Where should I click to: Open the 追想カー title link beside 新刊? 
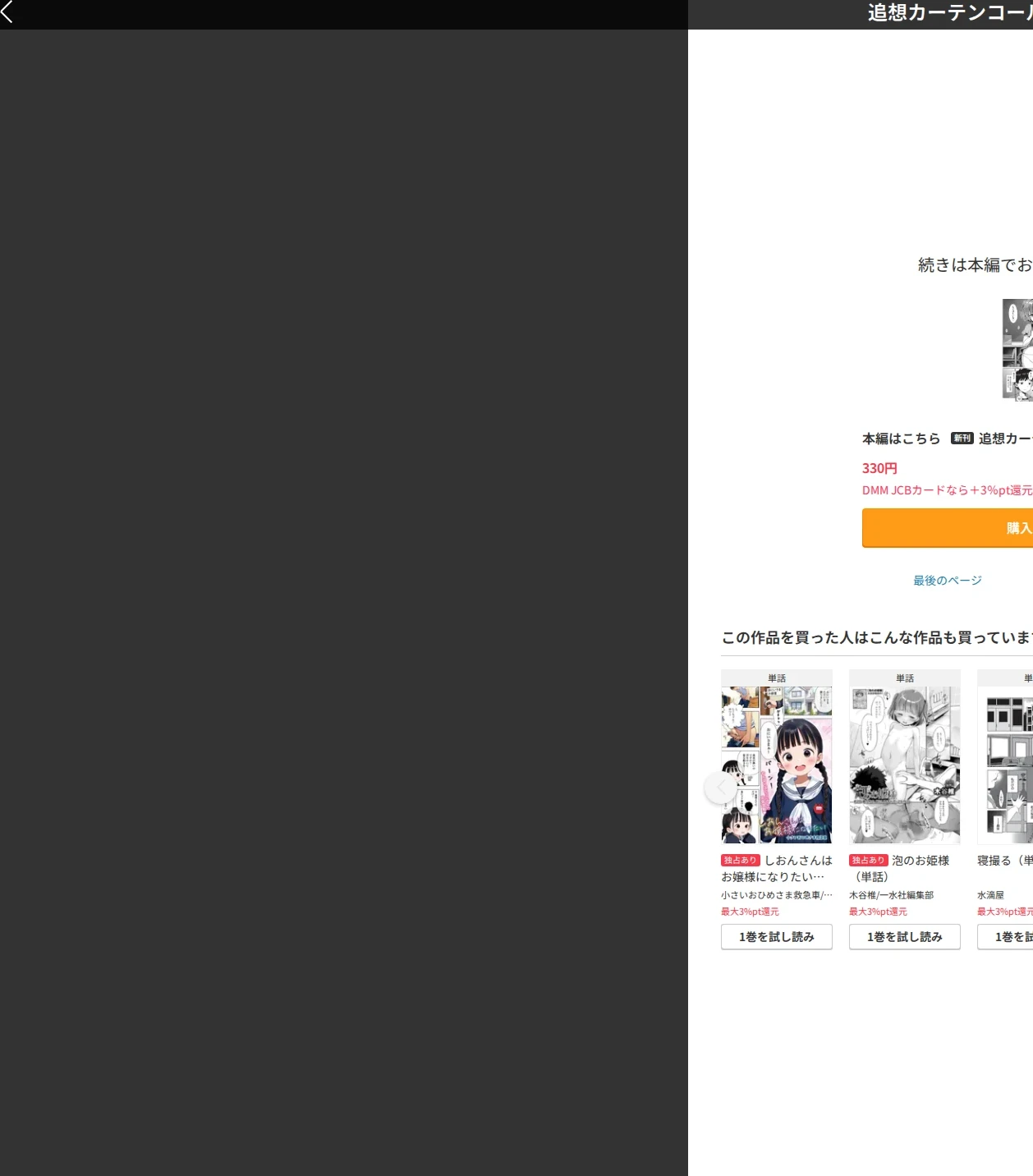pos(1006,439)
